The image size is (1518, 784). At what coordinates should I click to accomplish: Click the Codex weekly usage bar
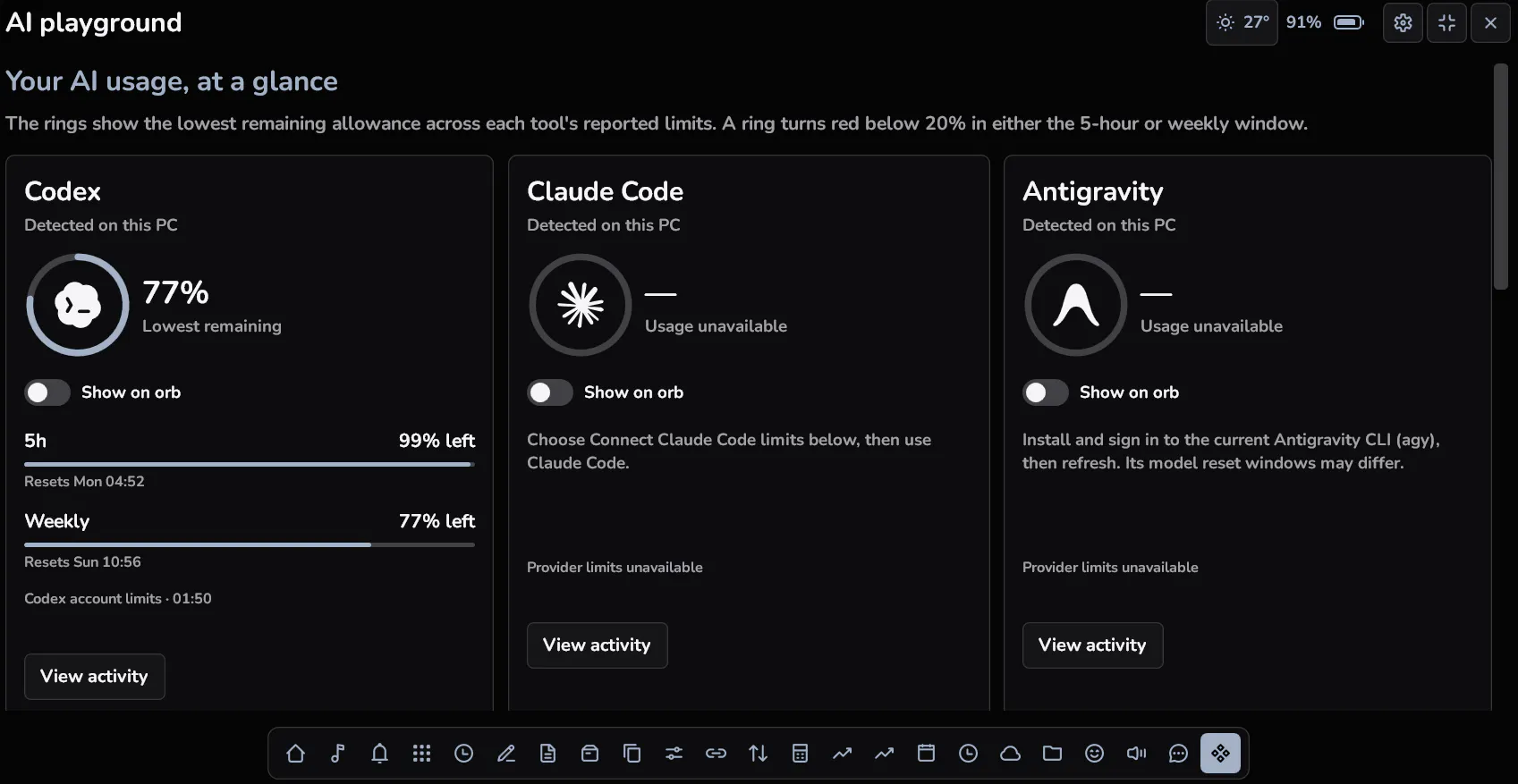click(249, 544)
